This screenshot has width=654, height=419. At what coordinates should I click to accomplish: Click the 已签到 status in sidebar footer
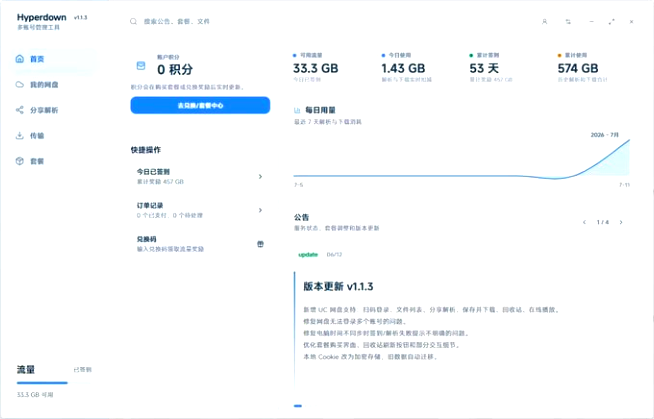pos(83,370)
